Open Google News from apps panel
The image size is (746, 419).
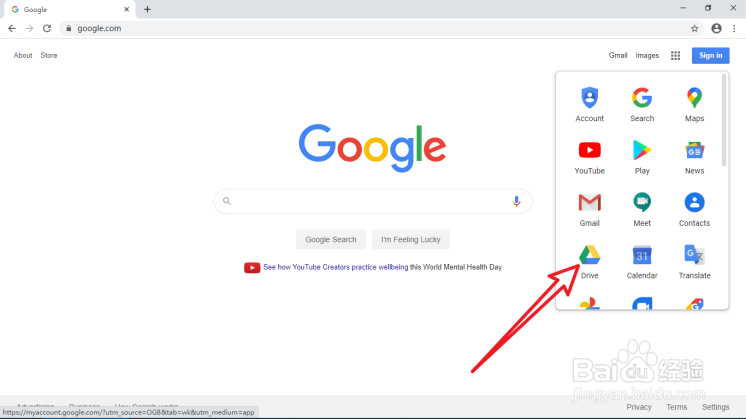[x=694, y=157]
